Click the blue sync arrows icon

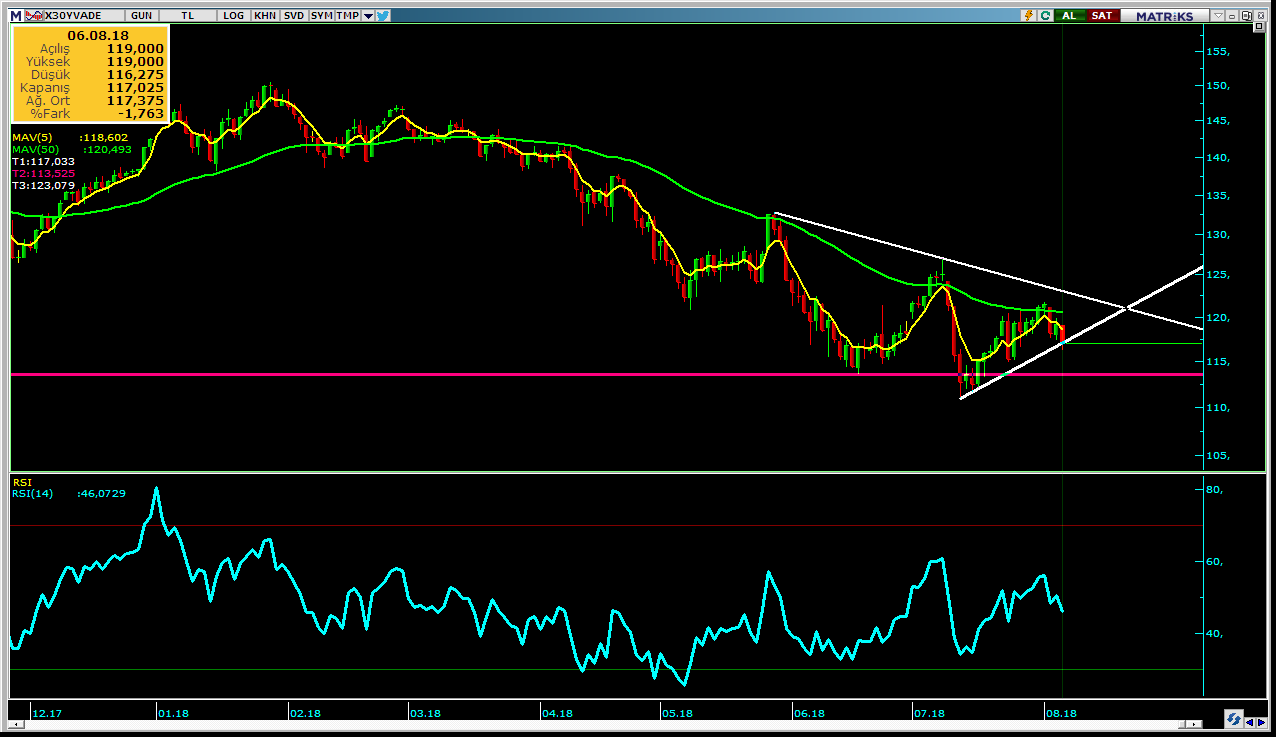pyautogui.click(x=1234, y=720)
